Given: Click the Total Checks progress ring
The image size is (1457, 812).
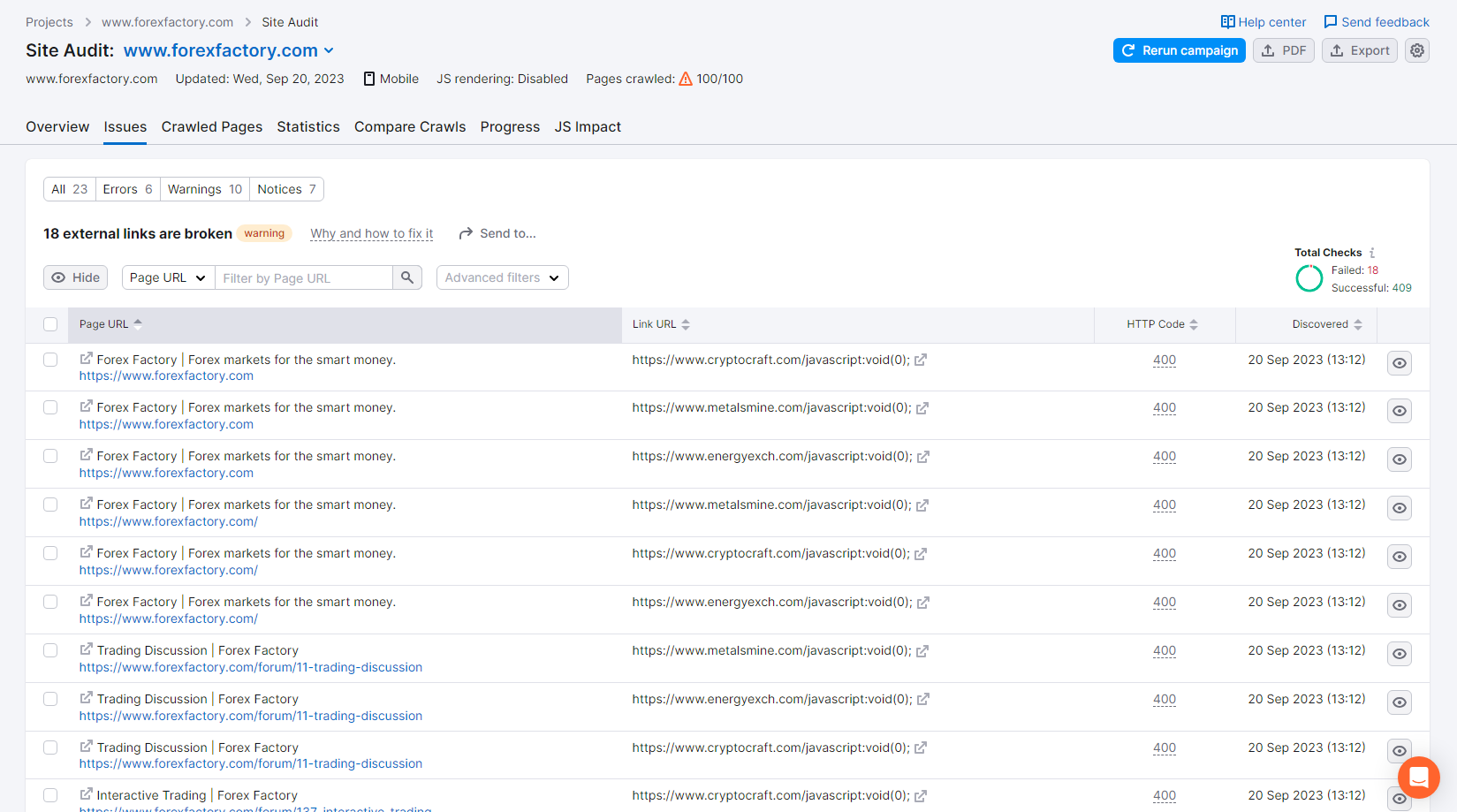Looking at the screenshot, I should pos(1309,278).
